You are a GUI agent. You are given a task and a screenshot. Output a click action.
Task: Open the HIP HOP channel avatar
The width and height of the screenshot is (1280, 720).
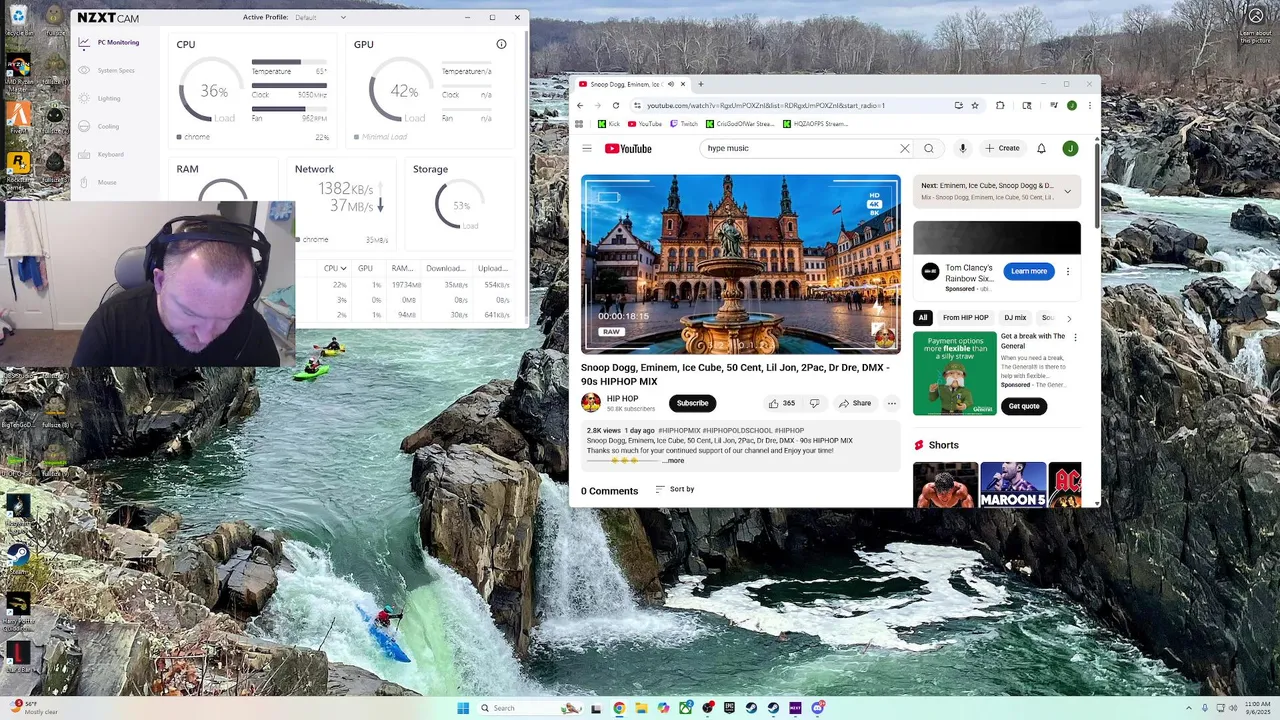[591, 402]
